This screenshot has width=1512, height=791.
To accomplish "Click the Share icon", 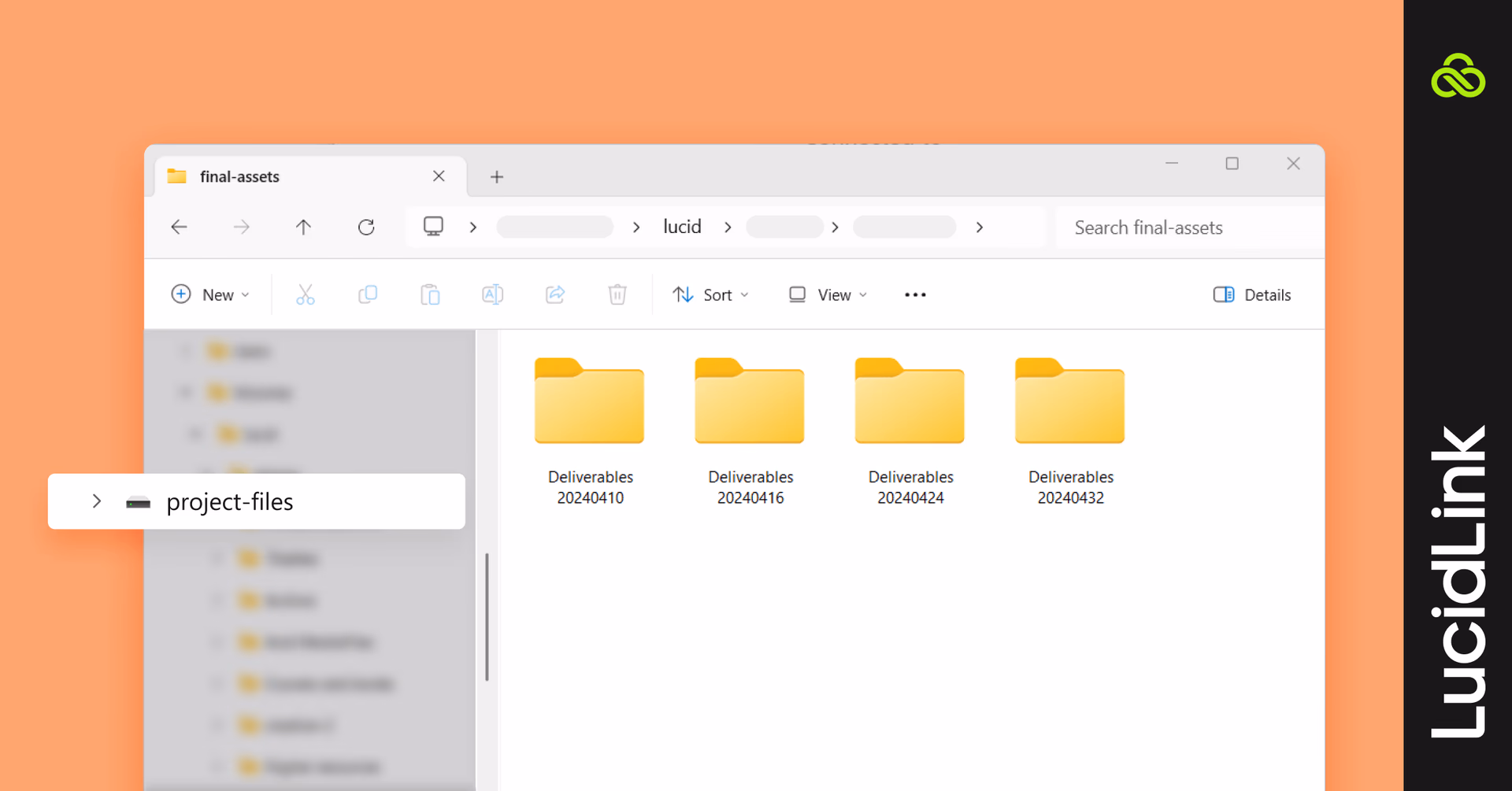I will click(555, 294).
